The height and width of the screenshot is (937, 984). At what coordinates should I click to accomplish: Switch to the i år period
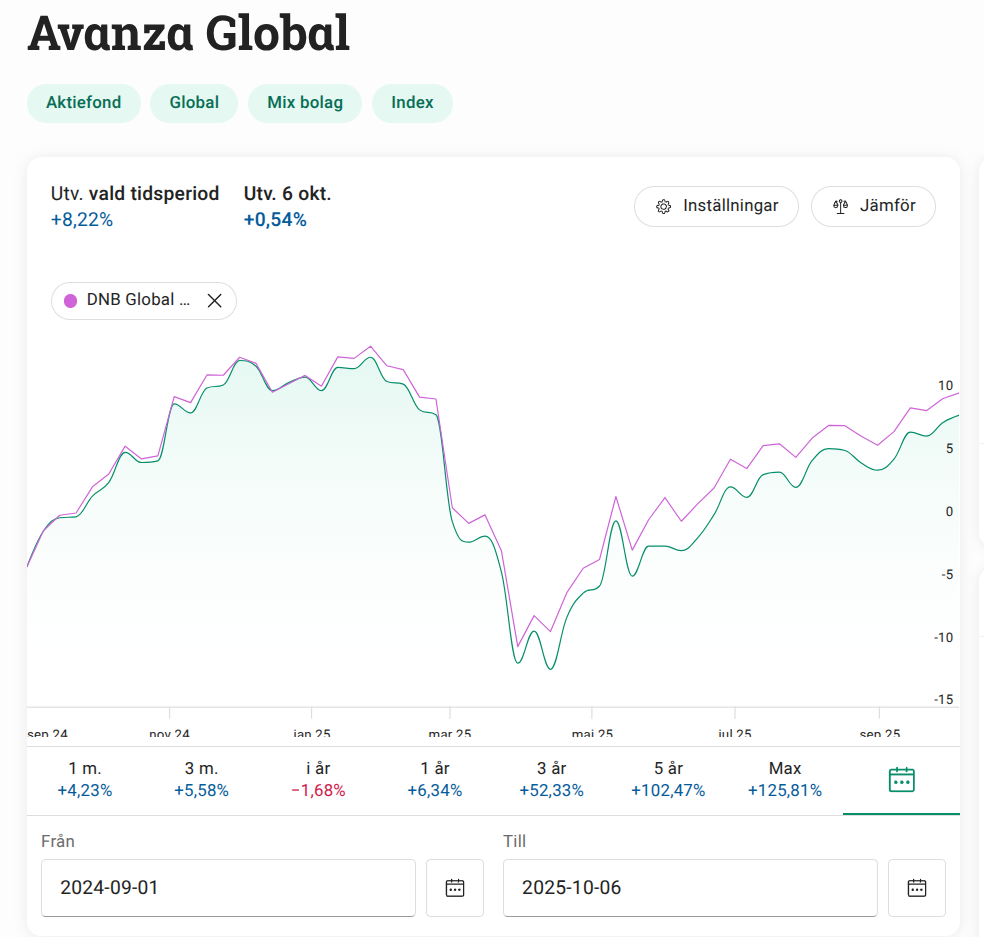[318, 779]
